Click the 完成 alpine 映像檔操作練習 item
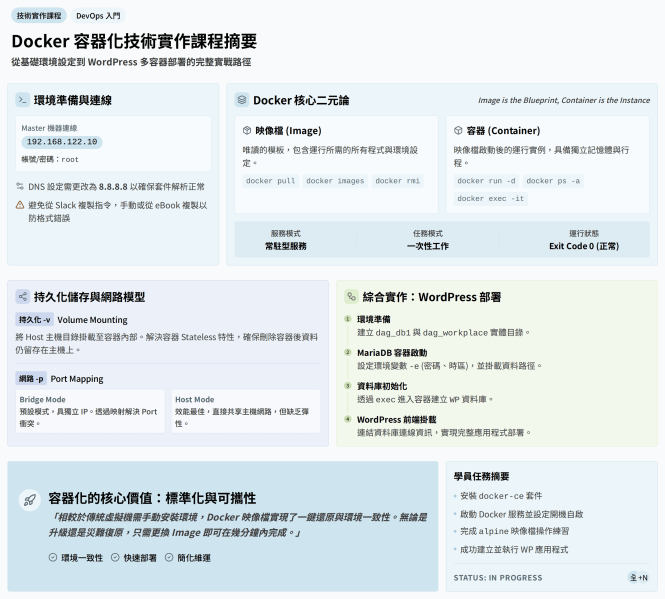The image size is (665, 599). 514,531
